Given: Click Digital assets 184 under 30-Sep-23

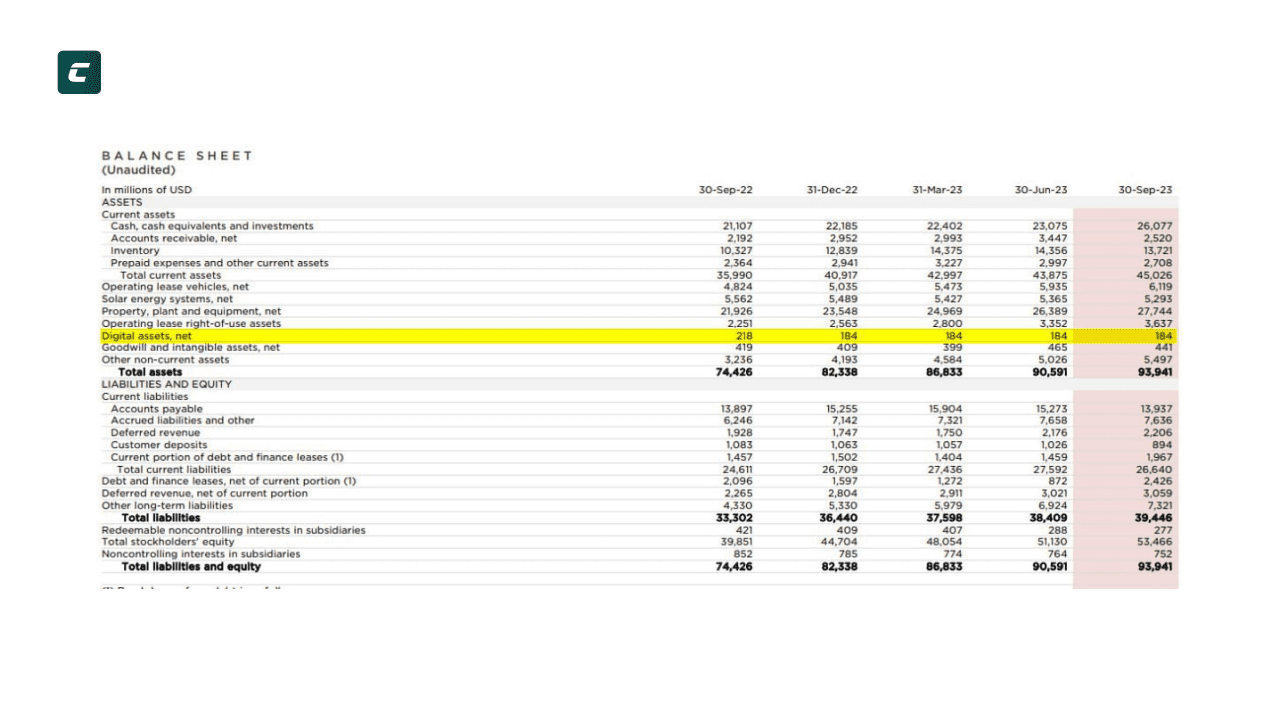Looking at the screenshot, I should click(x=1163, y=336).
